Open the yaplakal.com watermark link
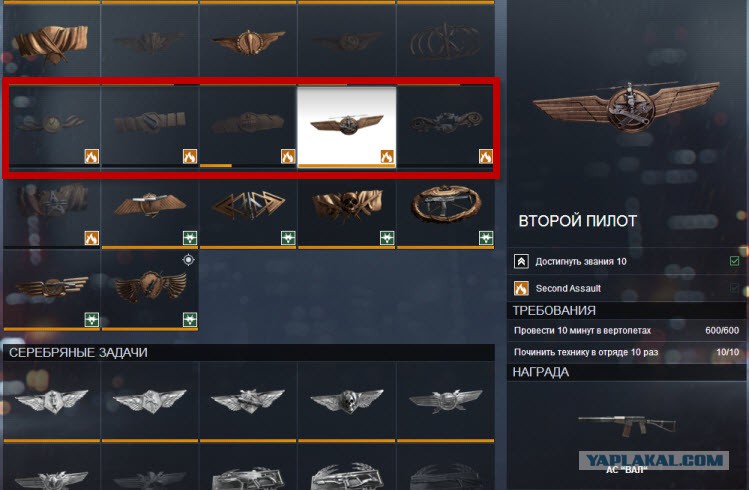This screenshot has height=490, width=749. point(653,460)
